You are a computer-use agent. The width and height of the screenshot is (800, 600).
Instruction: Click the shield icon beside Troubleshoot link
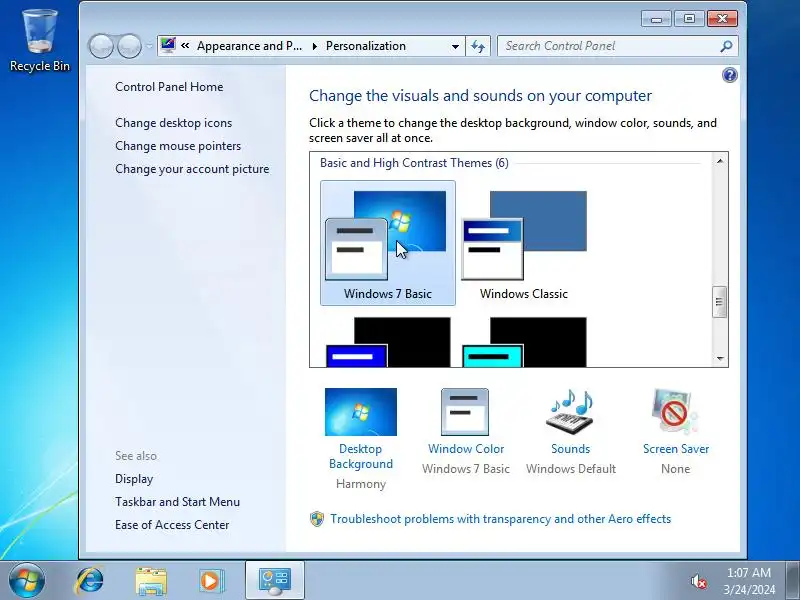point(317,519)
